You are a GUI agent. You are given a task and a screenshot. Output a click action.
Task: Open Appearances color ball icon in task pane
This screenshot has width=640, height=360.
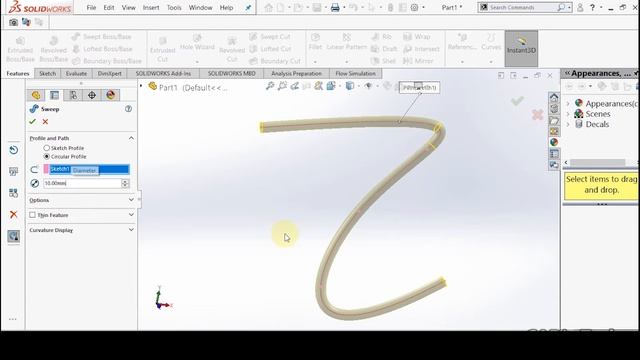coord(554,142)
